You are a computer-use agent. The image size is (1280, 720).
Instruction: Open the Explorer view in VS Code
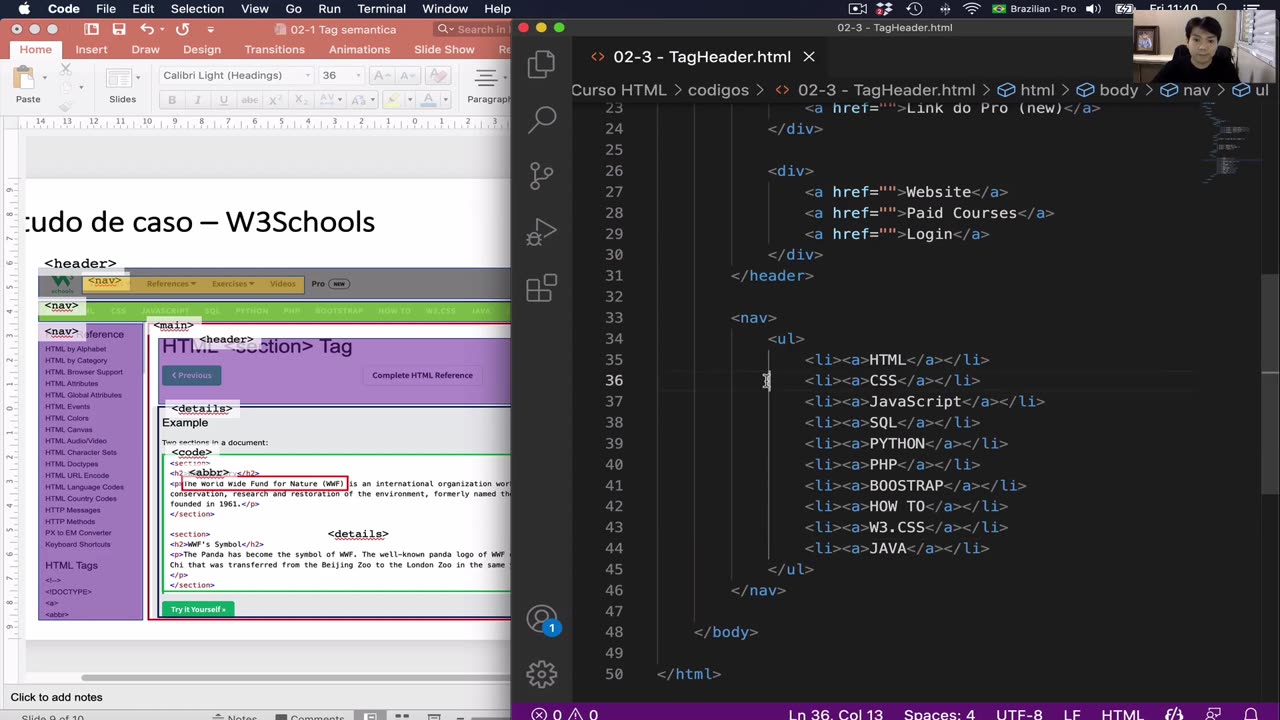tap(542, 65)
